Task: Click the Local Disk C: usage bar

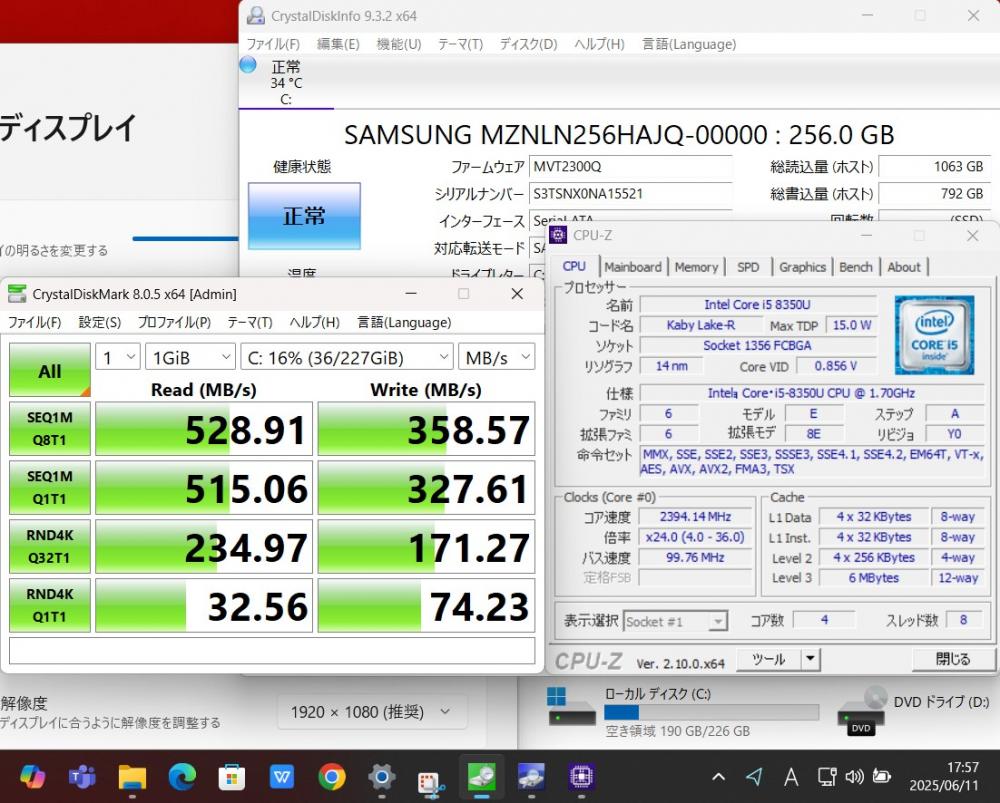Action: pyautogui.click(x=711, y=712)
